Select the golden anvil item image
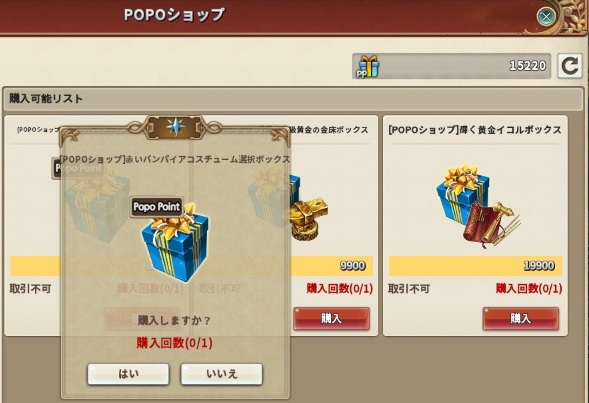589x403 pixels. [309, 218]
